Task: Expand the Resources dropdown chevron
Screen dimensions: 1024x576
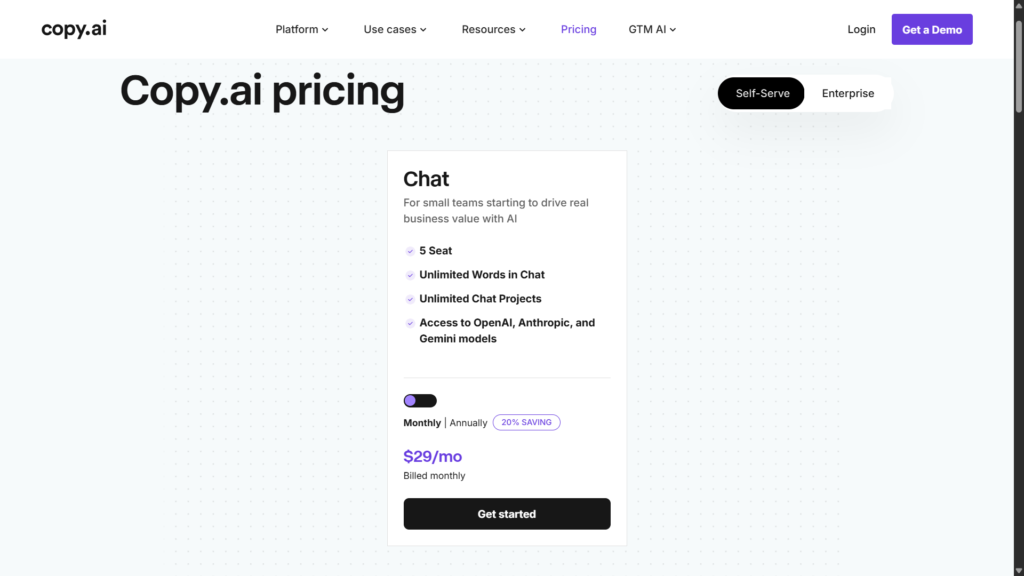Action: coord(522,30)
